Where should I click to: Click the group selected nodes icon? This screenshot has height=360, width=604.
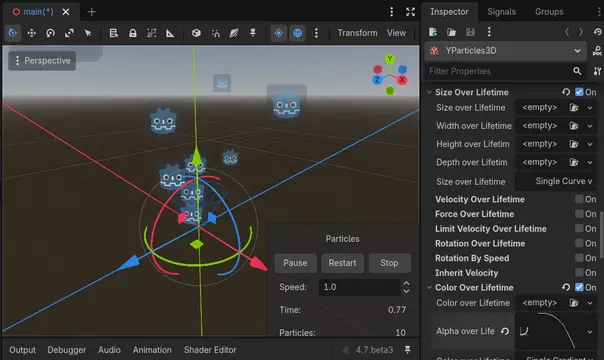(151, 33)
